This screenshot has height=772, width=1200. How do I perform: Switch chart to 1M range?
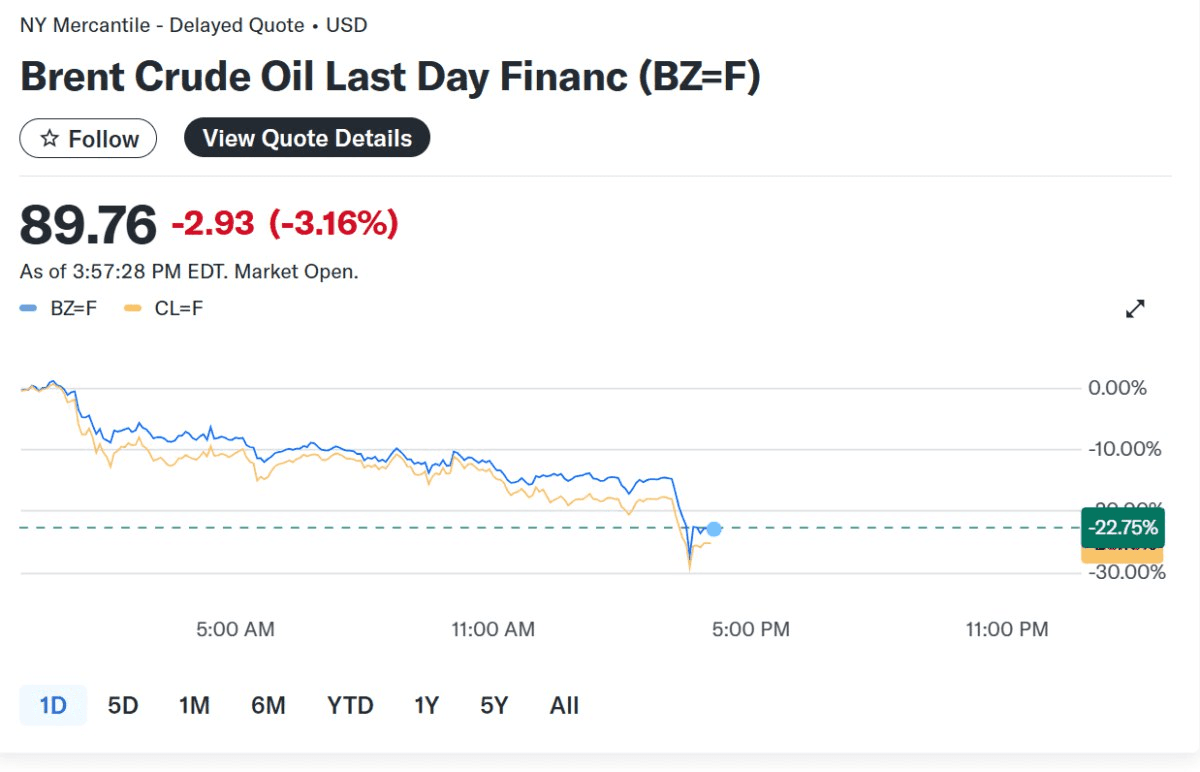click(194, 706)
